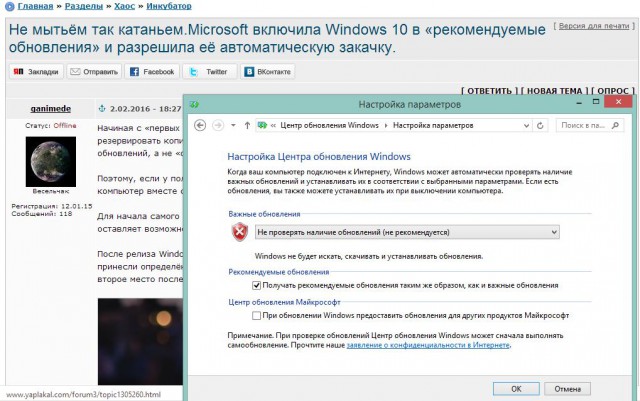Click ganimede's planet avatar
The width and height of the screenshot is (640, 401).
[51, 162]
